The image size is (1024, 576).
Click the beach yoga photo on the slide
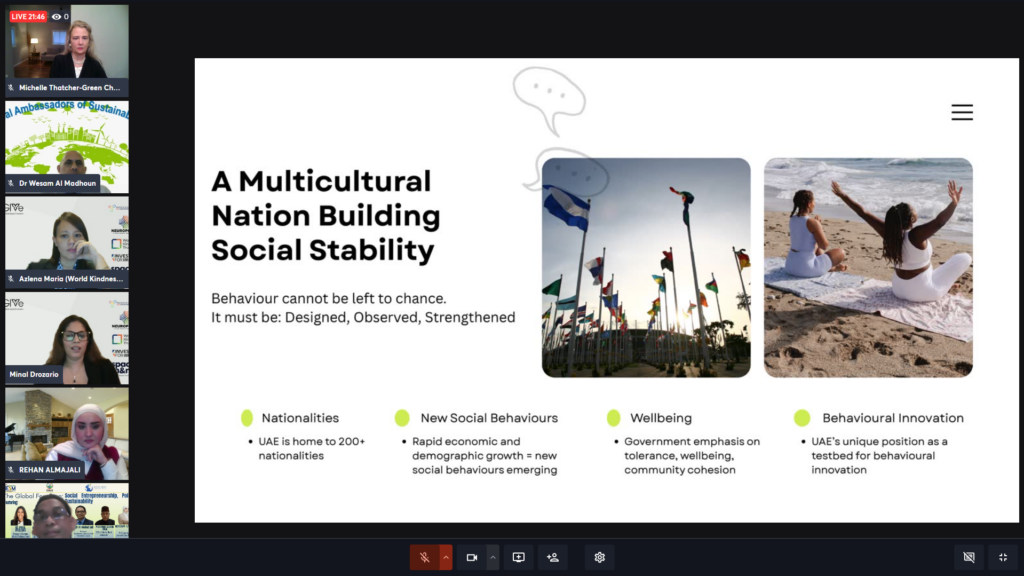(868, 267)
